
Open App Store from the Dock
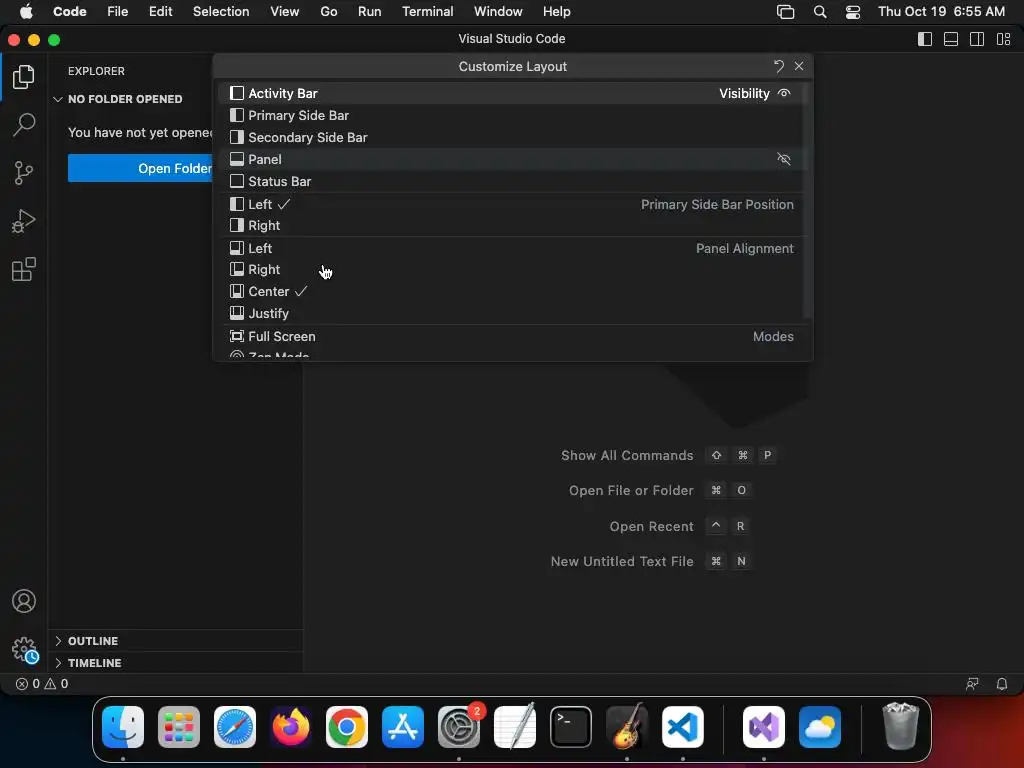pyautogui.click(x=403, y=727)
